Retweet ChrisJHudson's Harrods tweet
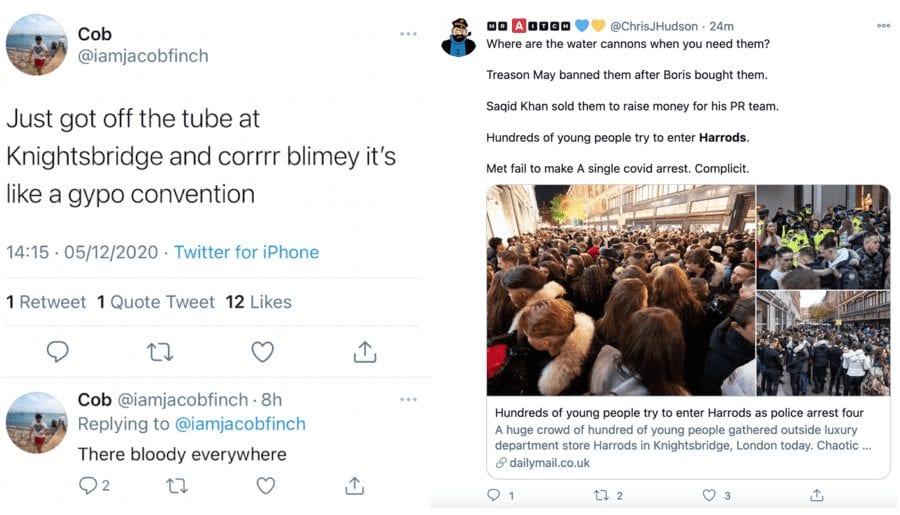The width and height of the screenshot is (900, 515). [x=602, y=495]
